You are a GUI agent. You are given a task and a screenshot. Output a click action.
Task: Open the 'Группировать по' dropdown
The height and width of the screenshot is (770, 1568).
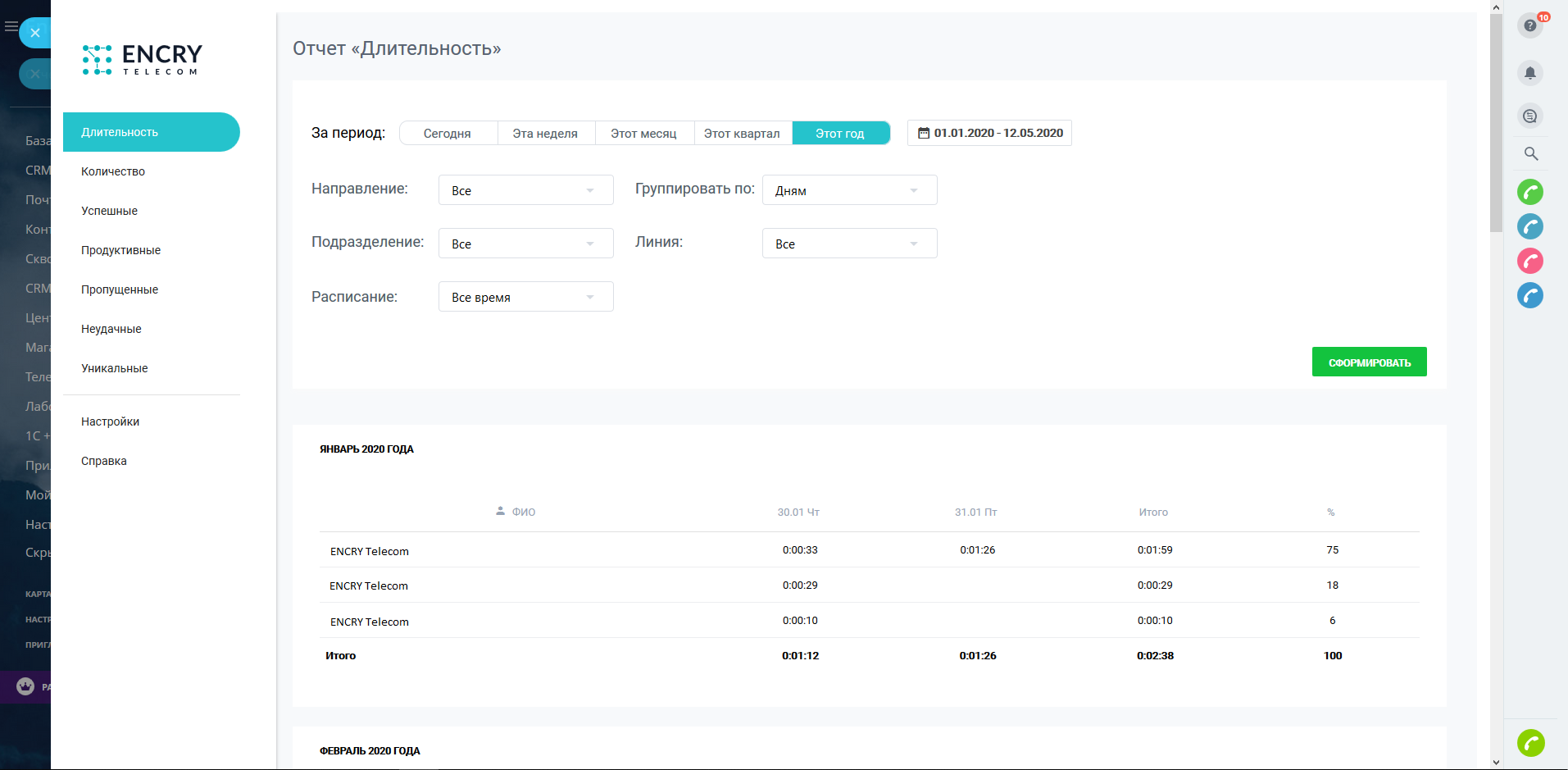pos(849,190)
